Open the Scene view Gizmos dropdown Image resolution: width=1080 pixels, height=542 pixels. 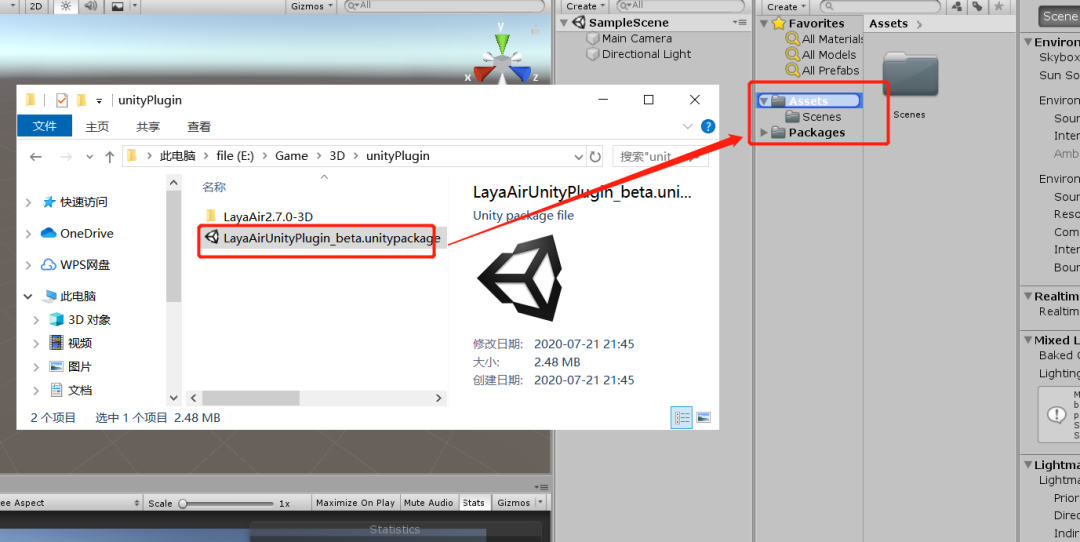tap(311, 6)
